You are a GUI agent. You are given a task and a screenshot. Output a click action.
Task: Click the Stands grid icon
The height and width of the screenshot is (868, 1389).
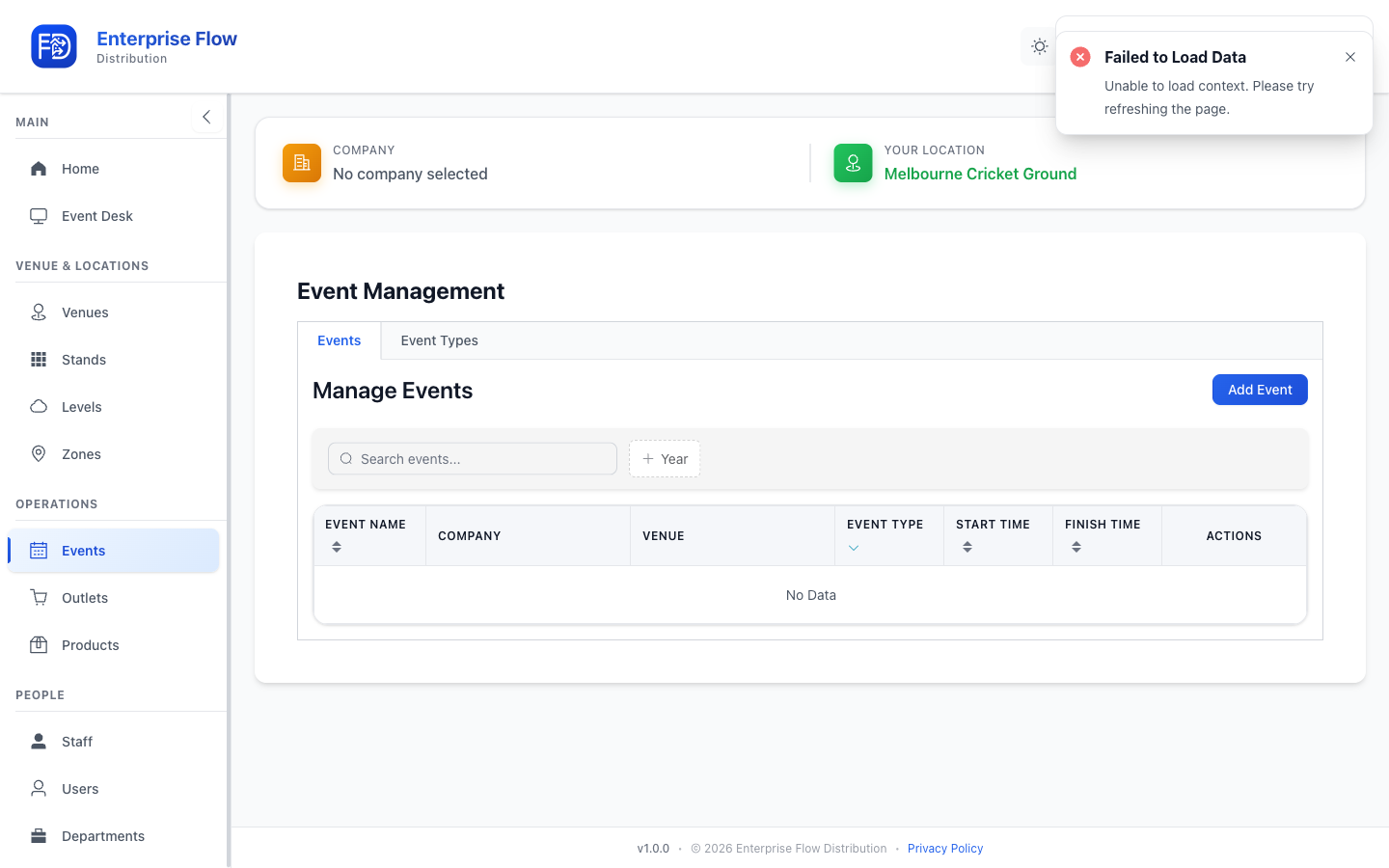tap(39, 360)
